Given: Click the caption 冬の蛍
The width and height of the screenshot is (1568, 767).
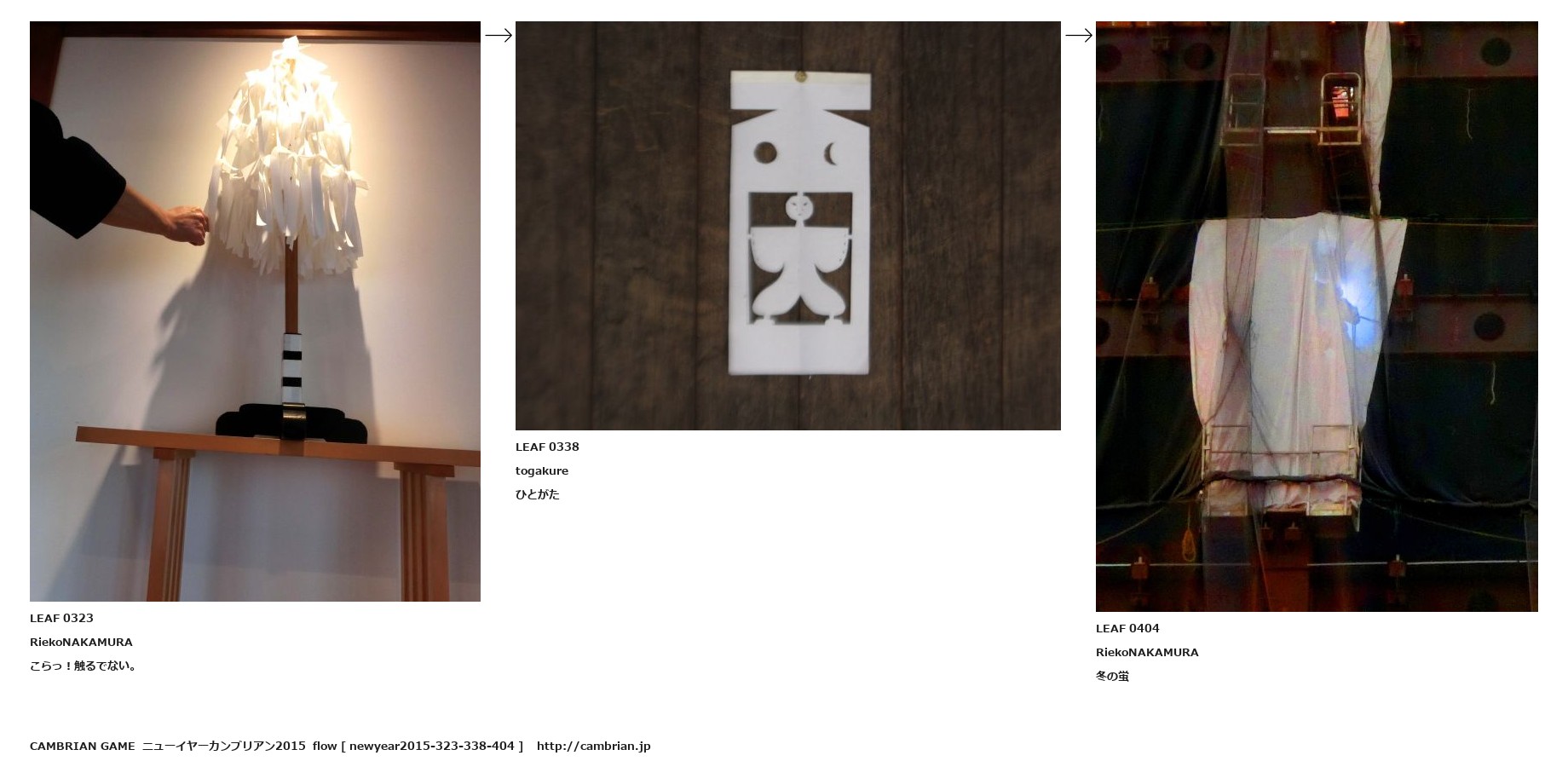Looking at the screenshot, I should pyautogui.click(x=1112, y=676).
